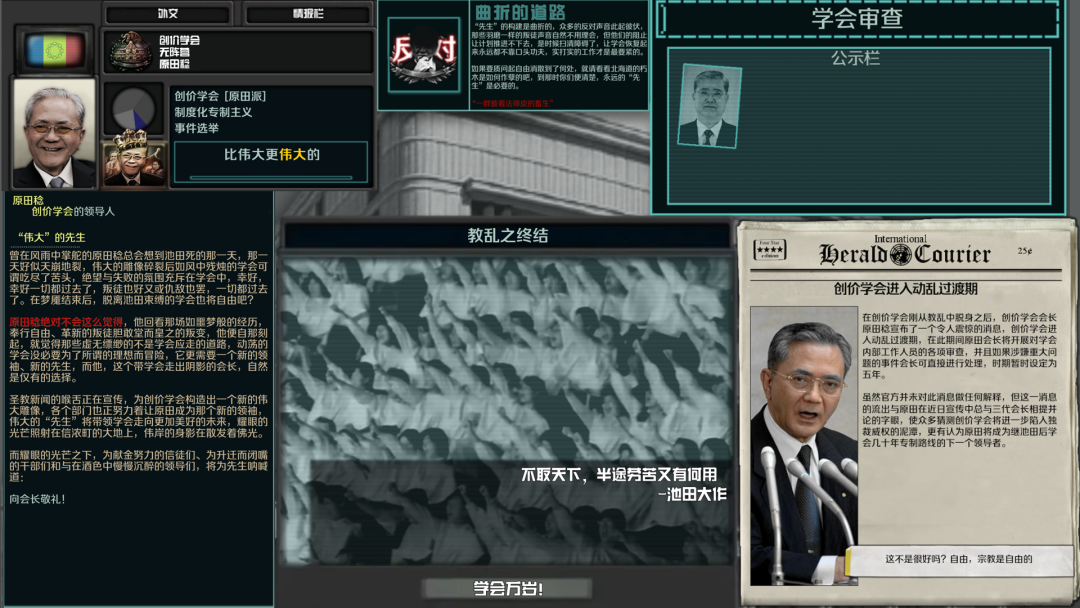
Task: Click the 25¢ price on the newspaper
Action: 1025,251
